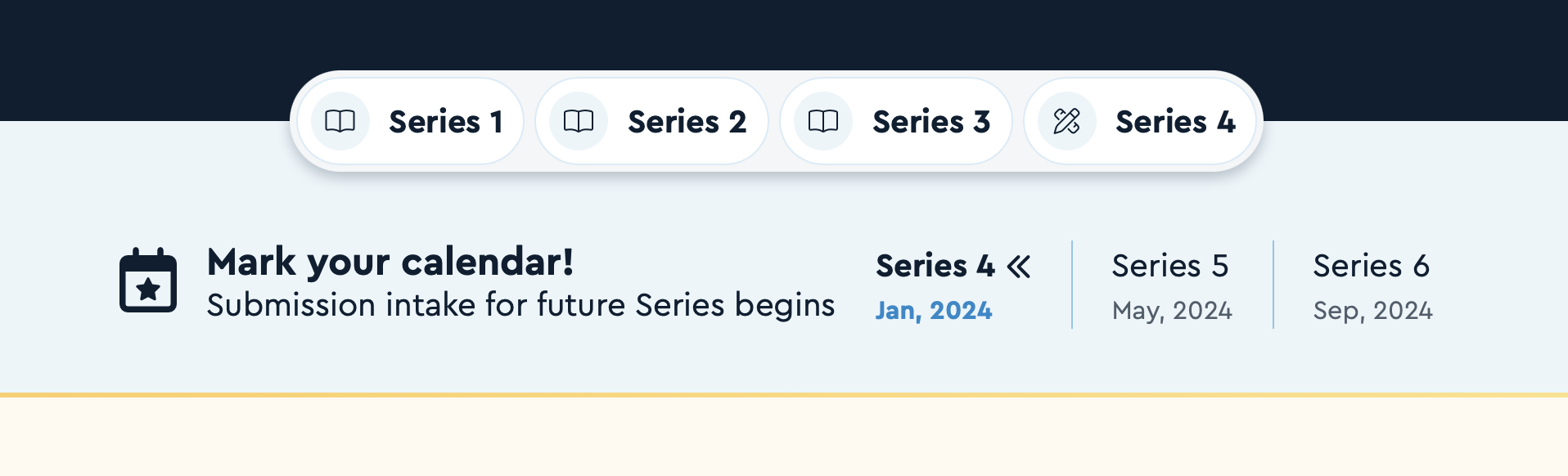
Task: Click the "Submission intake for future Series begins" text
Action: coord(520,305)
